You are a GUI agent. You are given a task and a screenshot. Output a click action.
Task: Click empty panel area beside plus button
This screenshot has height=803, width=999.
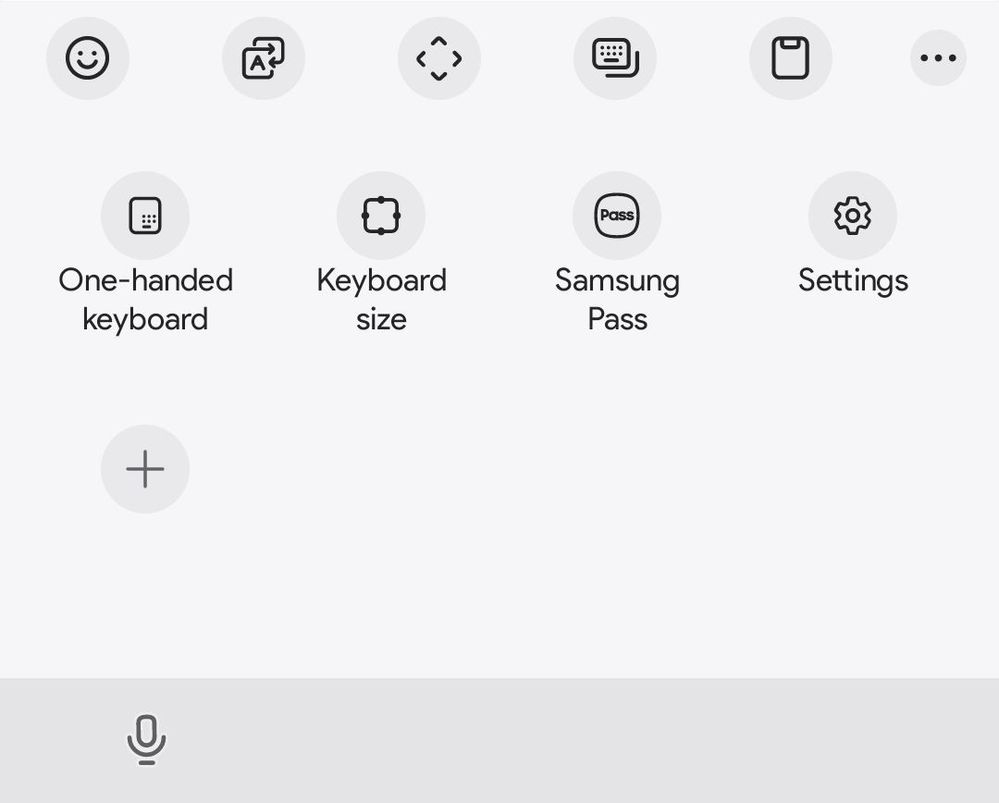(573, 469)
